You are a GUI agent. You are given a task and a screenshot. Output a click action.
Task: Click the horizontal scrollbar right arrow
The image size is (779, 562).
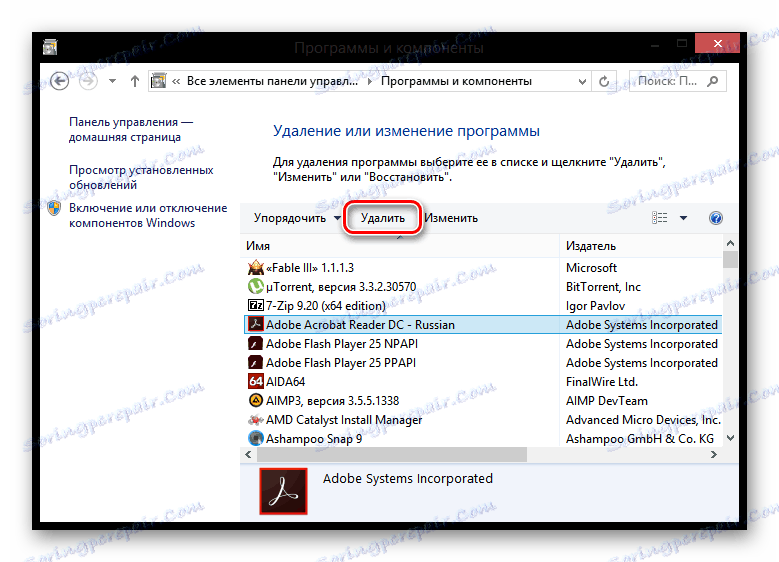click(714, 454)
